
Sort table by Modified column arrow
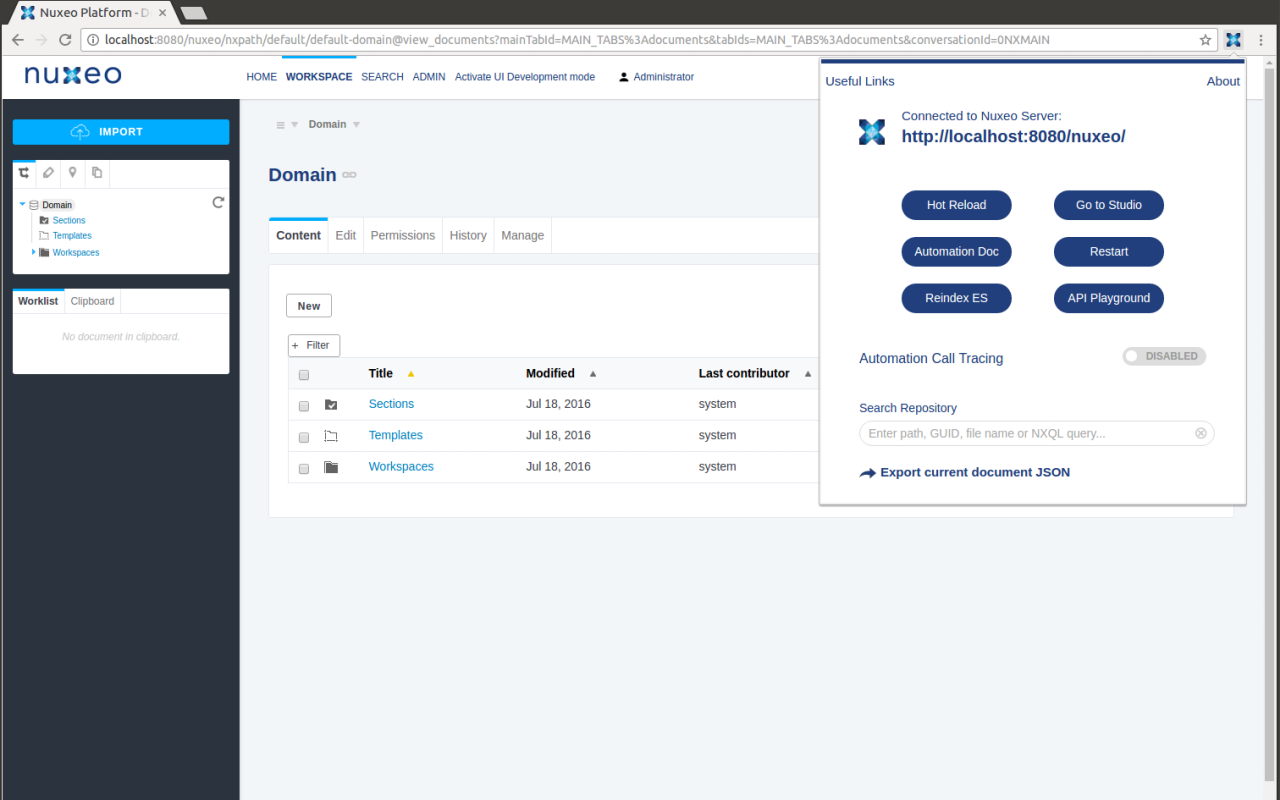pos(592,374)
